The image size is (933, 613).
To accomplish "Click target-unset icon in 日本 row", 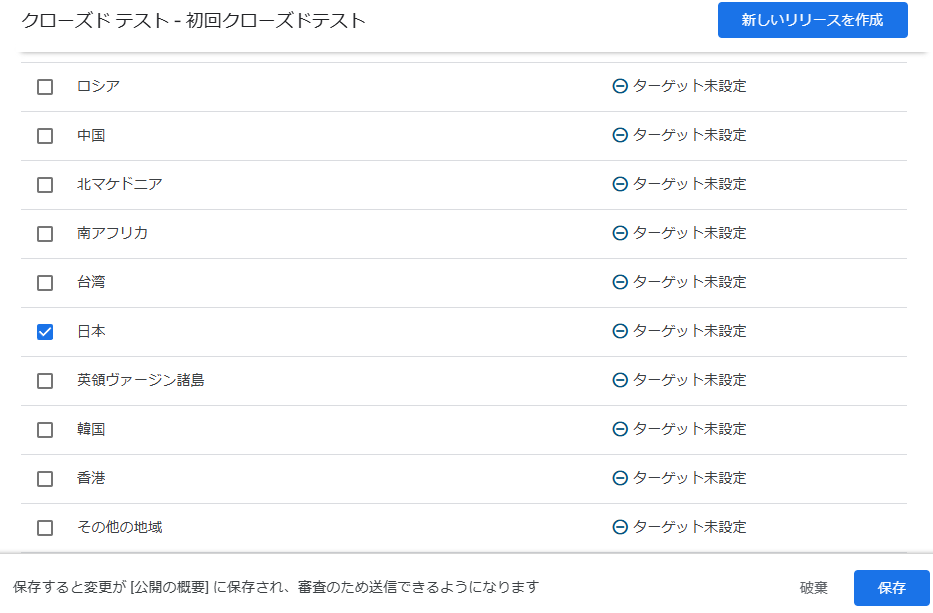I will [620, 331].
